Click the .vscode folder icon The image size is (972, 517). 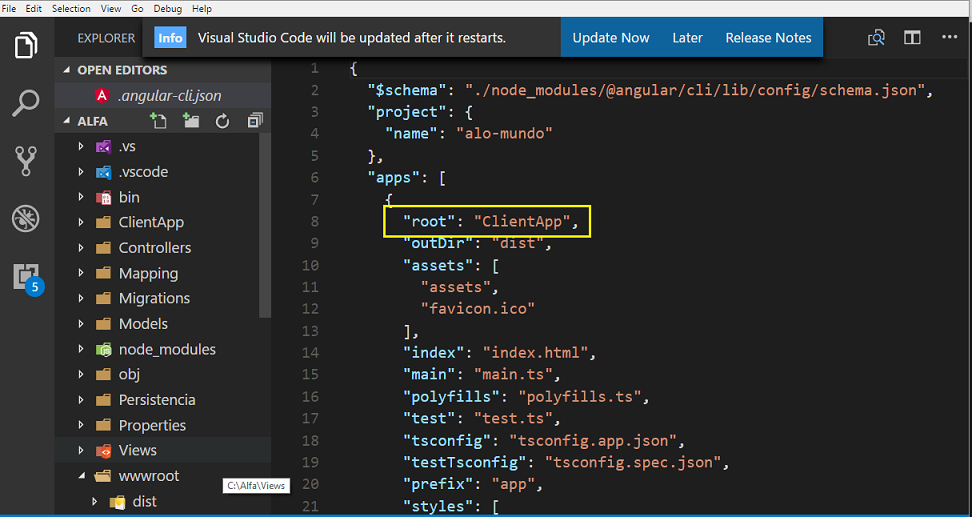(103, 172)
